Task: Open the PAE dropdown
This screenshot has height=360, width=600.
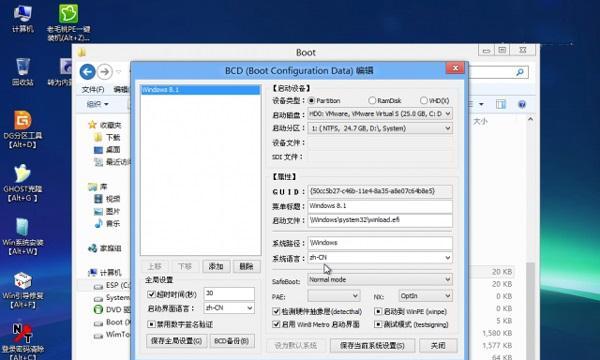Action: tap(334, 296)
